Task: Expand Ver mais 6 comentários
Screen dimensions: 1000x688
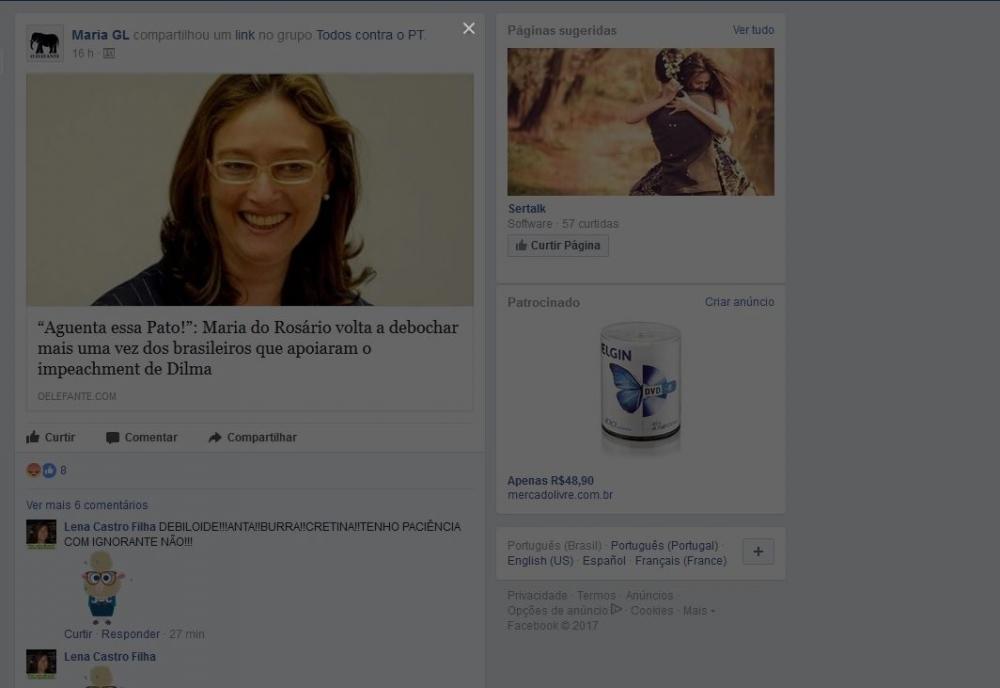Action: pos(87,505)
